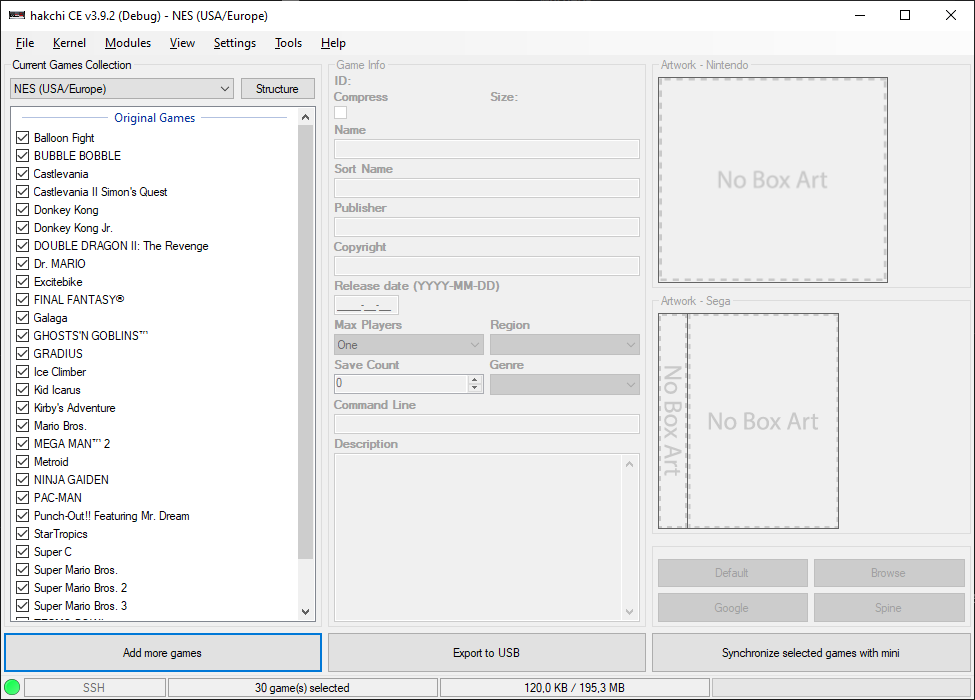The image size is (975, 700).
Task: Click the Name input field
Action: pos(487,149)
